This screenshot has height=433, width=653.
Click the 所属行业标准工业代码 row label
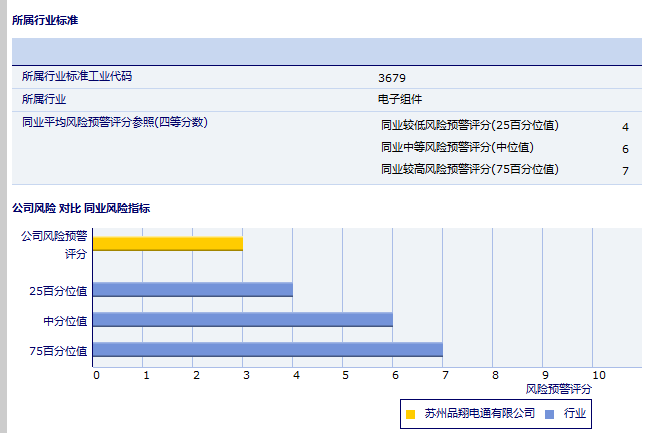pyautogui.click(x=77, y=76)
